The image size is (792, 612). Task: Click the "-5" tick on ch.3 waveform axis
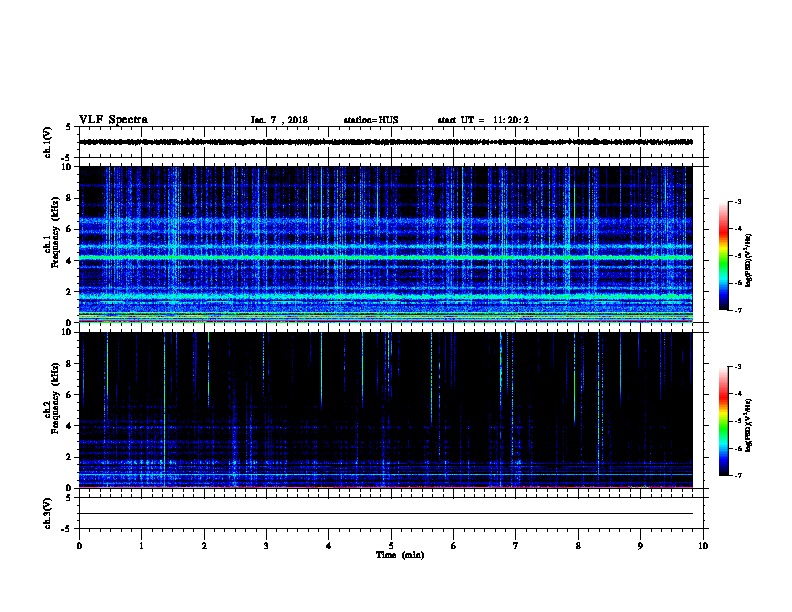pyautogui.click(x=67, y=529)
